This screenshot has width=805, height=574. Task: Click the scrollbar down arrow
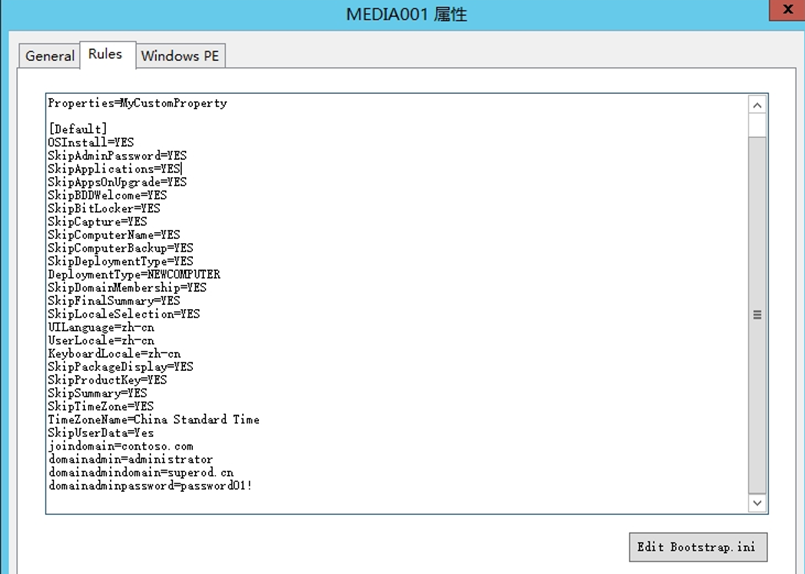[757, 503]
